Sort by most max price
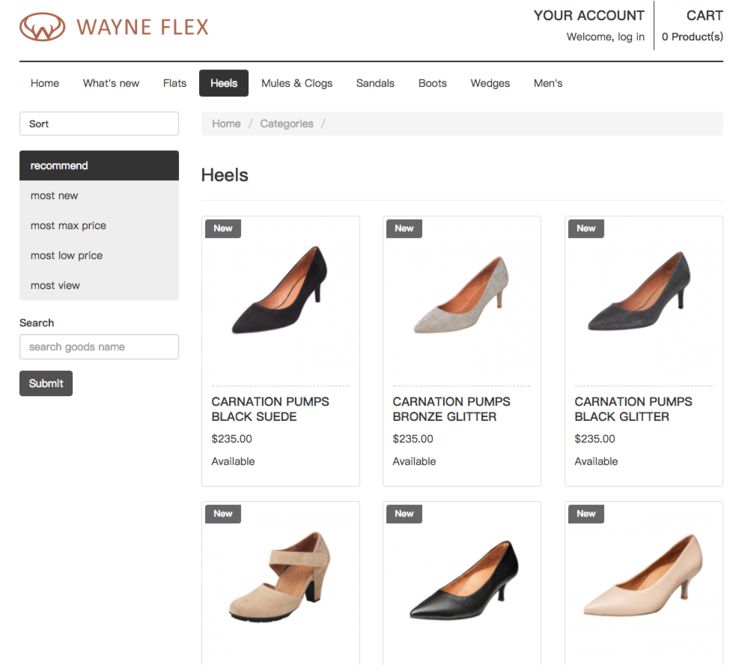This screenshot has width=730, height=665. click(x=68, y=226)
